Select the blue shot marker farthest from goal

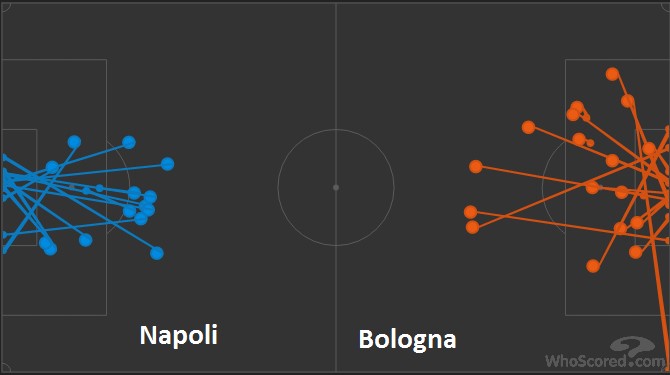click(168, 164)
